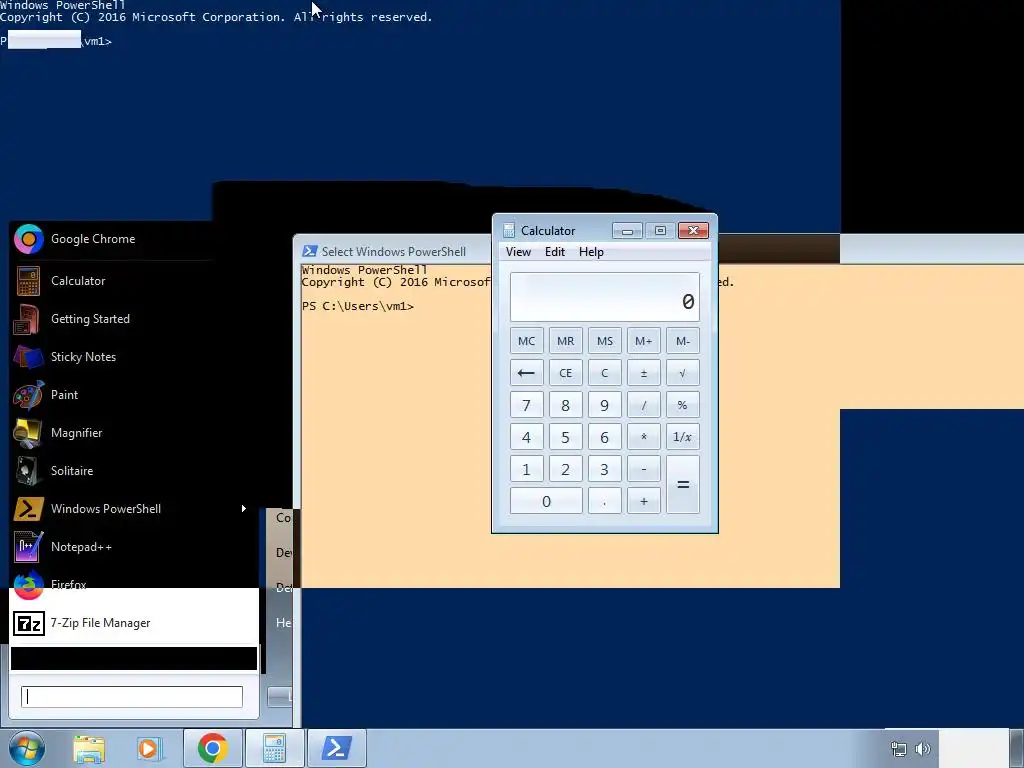Click digit 7 on Calculator
The height and width of the screenshot is (768, 1024).
click(526, 405)
